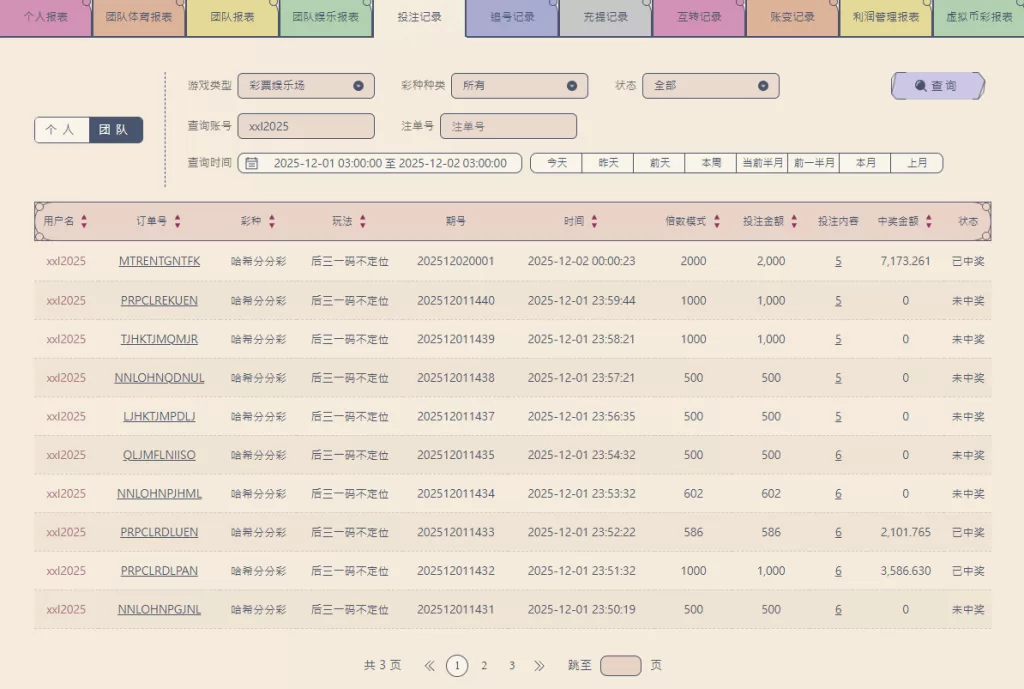1024x689 pixels.
Task: Switch to 个人 (personal) view toggle
Action: [61, 130]
